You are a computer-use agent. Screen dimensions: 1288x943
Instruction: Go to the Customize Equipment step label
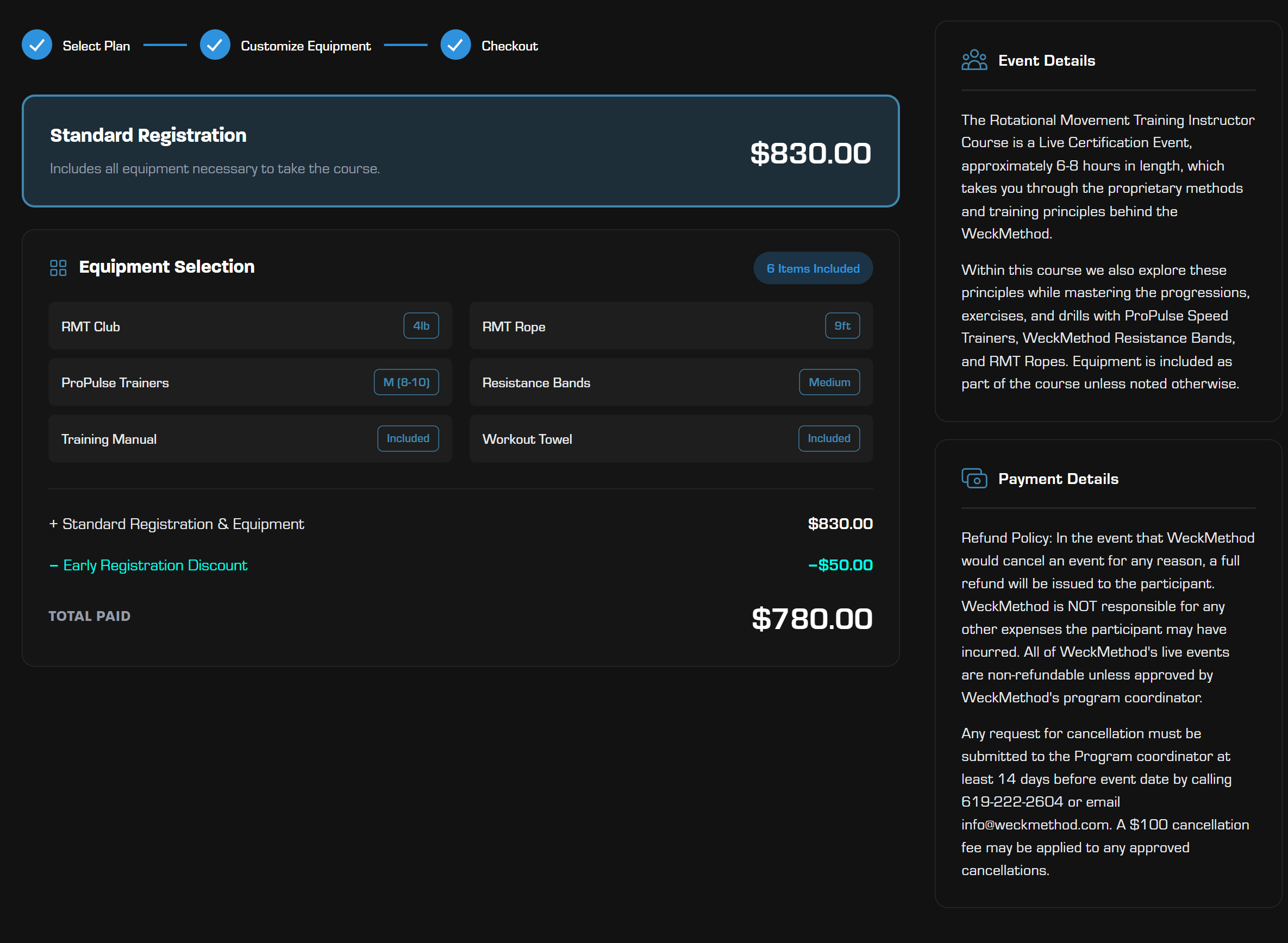tap(305, 46)
